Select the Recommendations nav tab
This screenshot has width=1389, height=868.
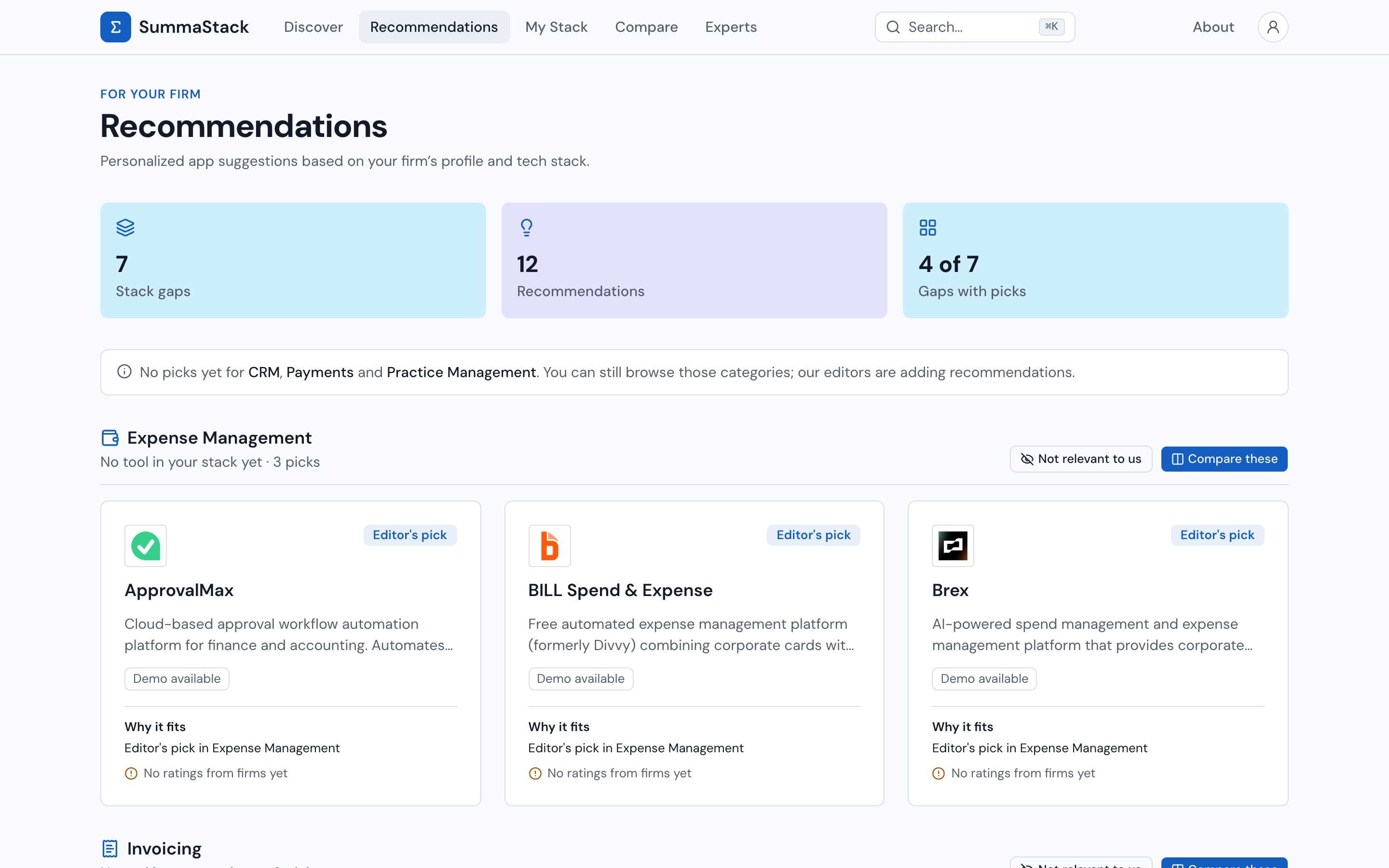tap(434, 27)
